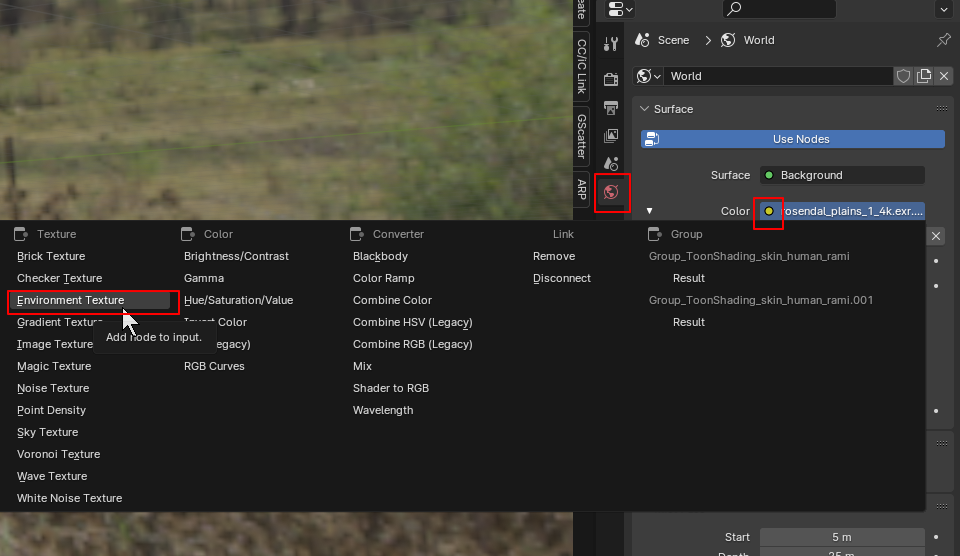Select Magic Texture
Image resolution: width=960 pixels, height=556 pixels.
tap(54, 366)
